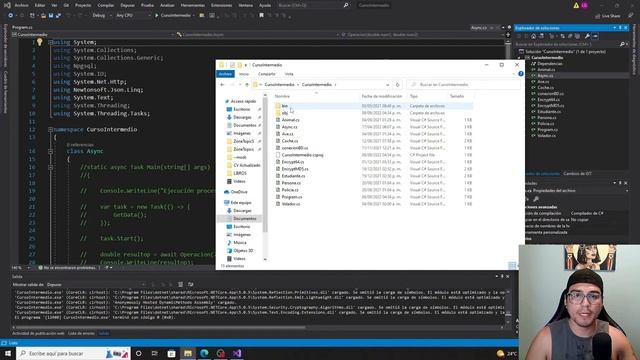Screen dimensions: 640x360
Task: Click the refresh icon in File Explorer address bar
Action: coord(398,84)
